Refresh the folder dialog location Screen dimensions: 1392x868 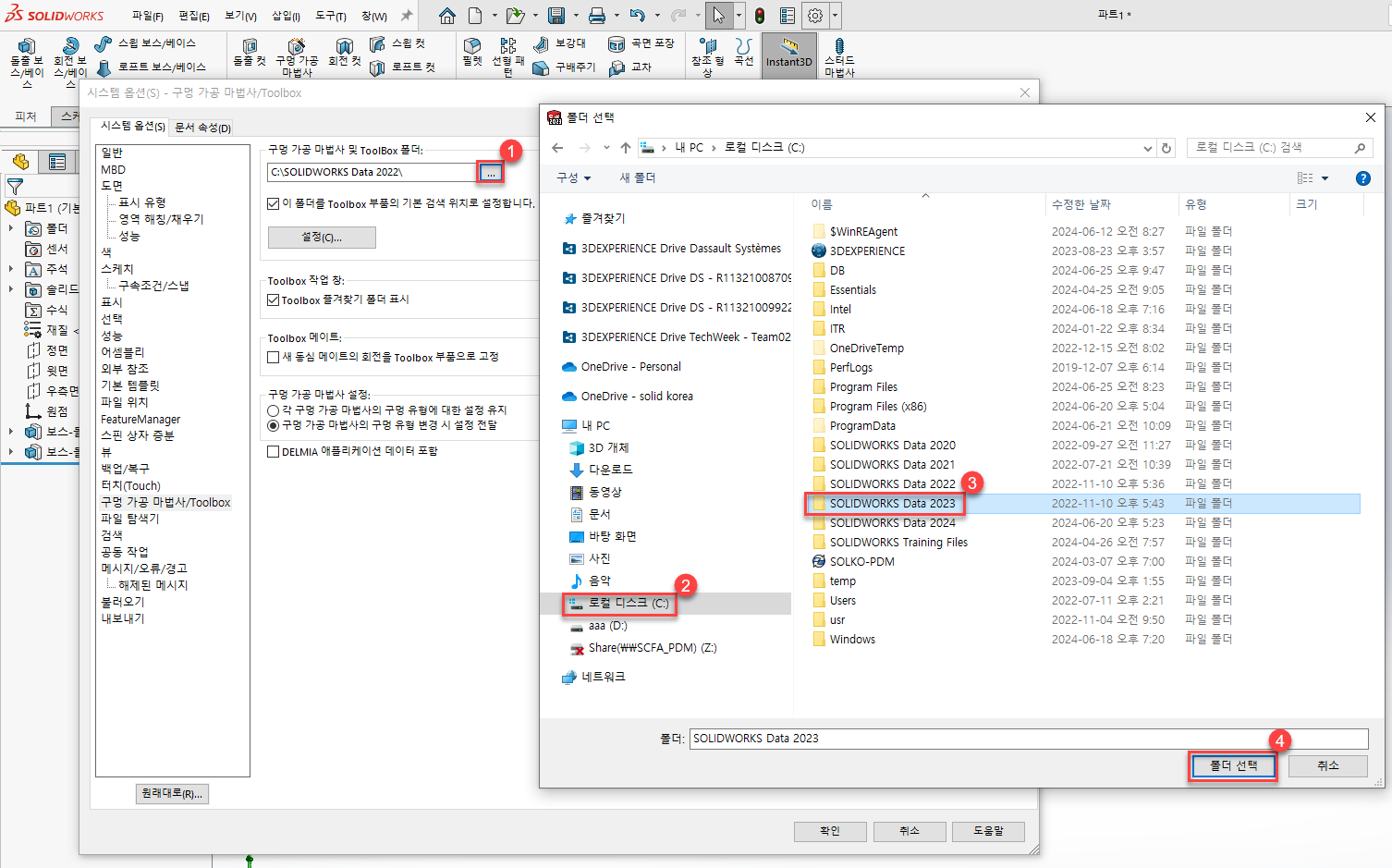click(1166, 148)
